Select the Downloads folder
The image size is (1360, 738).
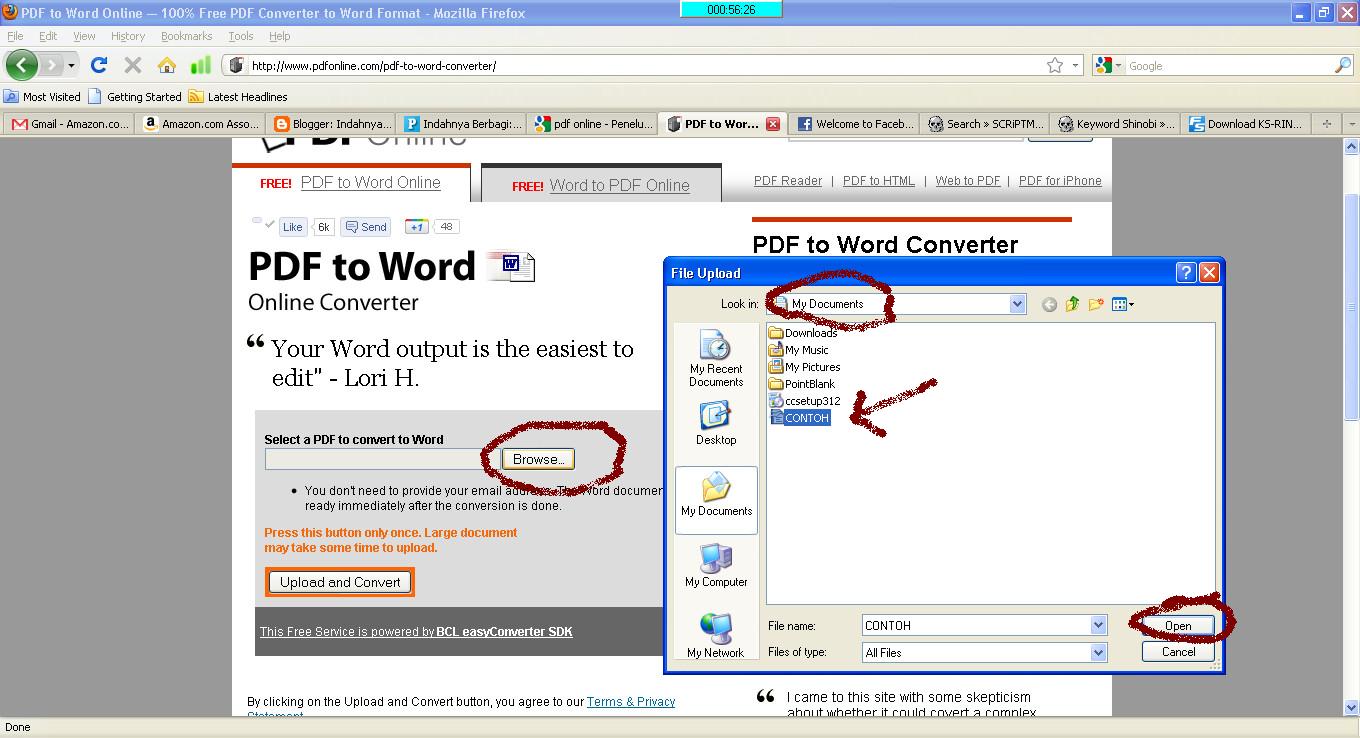click(803, 333)
